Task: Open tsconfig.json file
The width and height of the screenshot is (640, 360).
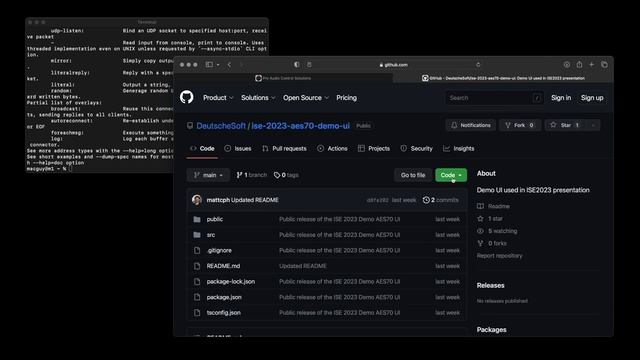Action: [x=224, y=313]
